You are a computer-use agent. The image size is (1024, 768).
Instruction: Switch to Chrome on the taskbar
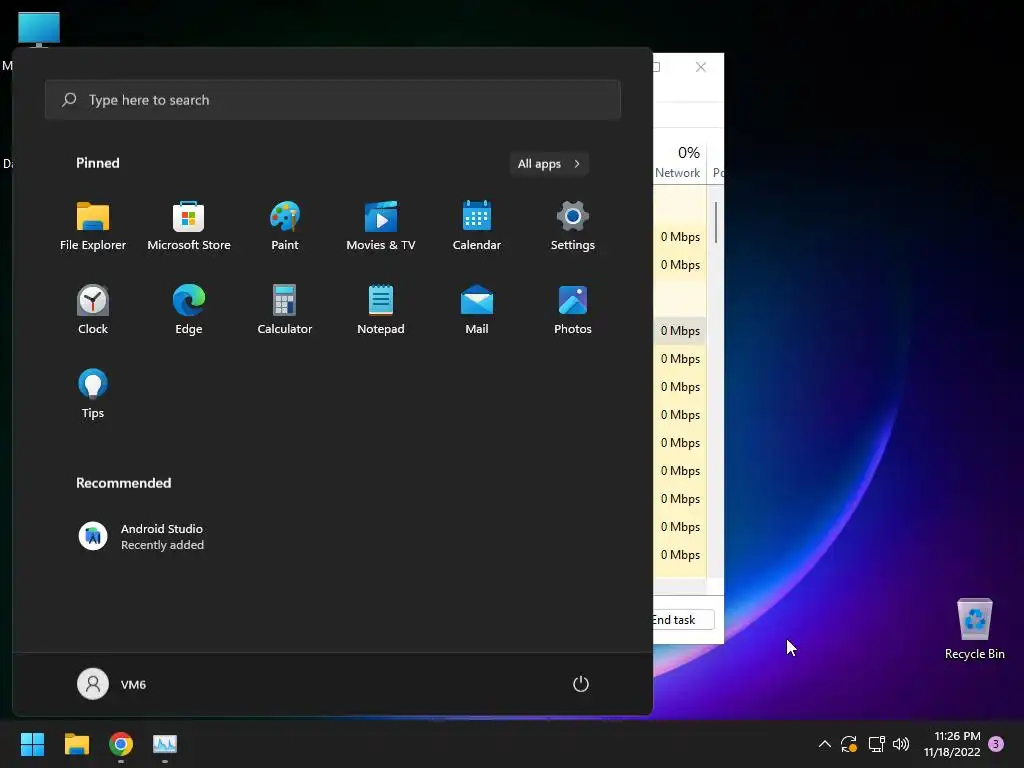121,744
